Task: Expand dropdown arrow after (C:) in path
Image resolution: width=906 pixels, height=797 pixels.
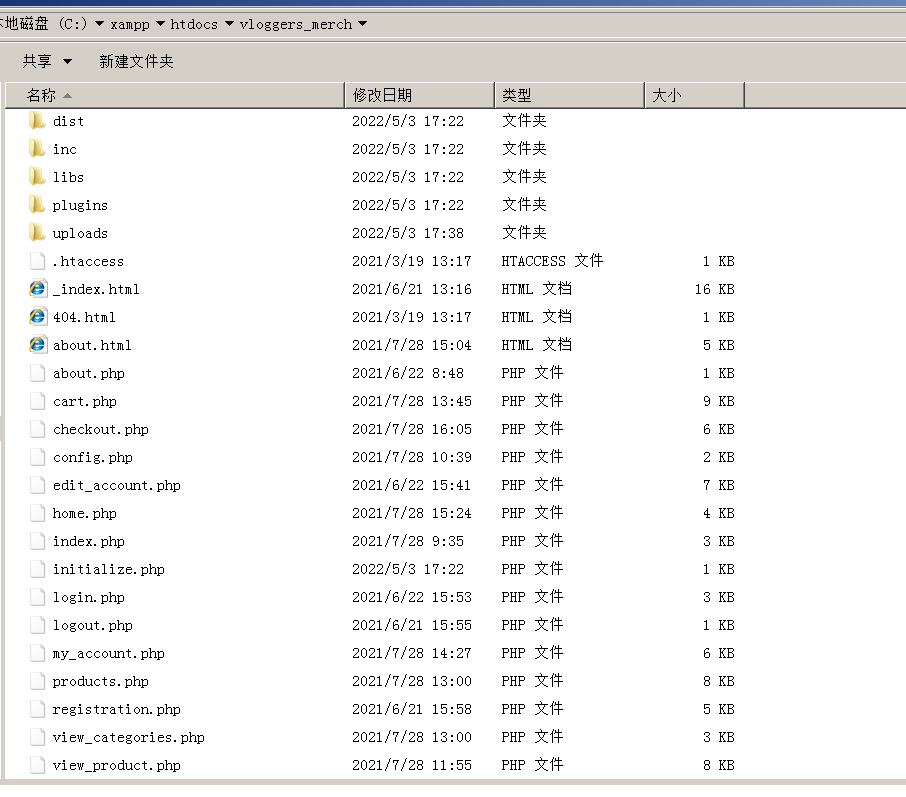Action: click(x=99, y=24)
